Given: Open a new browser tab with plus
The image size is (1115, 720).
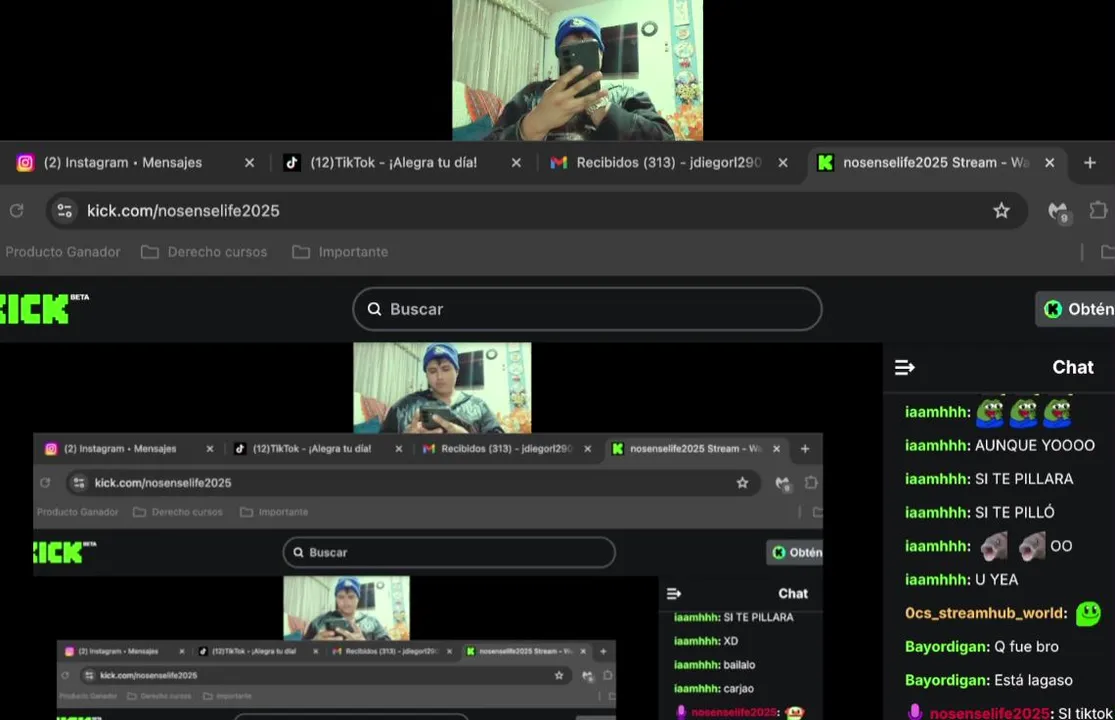Looking at the screenshot, I should [x=1089, y=163].
